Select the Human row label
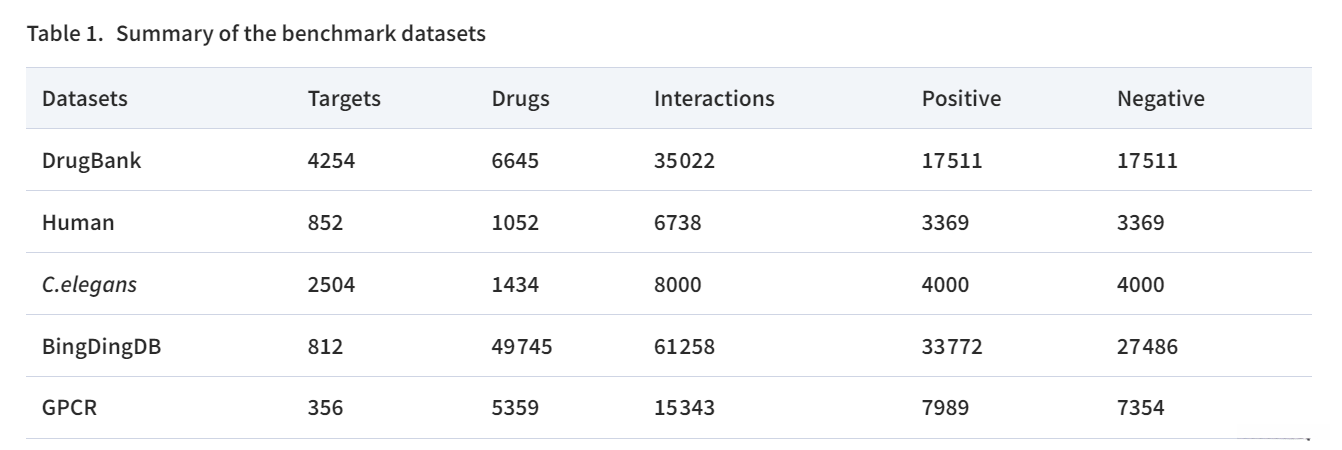The width and height of the screenshot is (1342, 450). coord(78,222)
